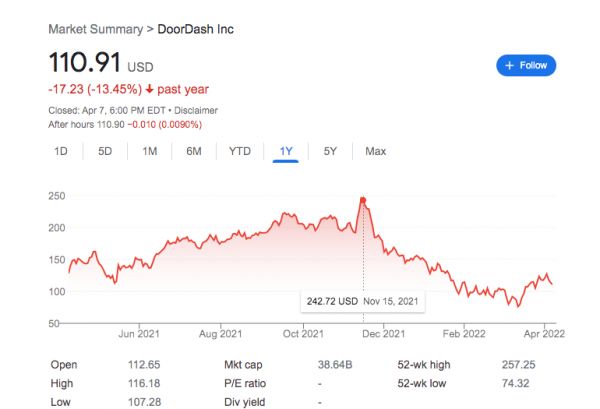Show the 1M price chart

tap(150, 151)
